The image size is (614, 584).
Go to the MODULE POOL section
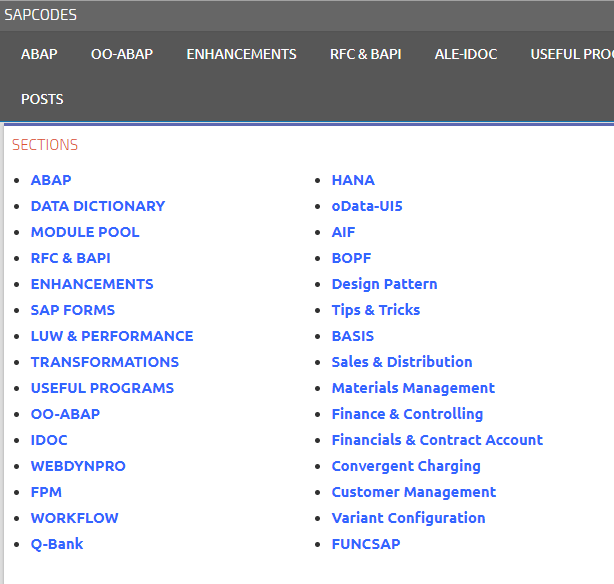[x=85, y=232]
